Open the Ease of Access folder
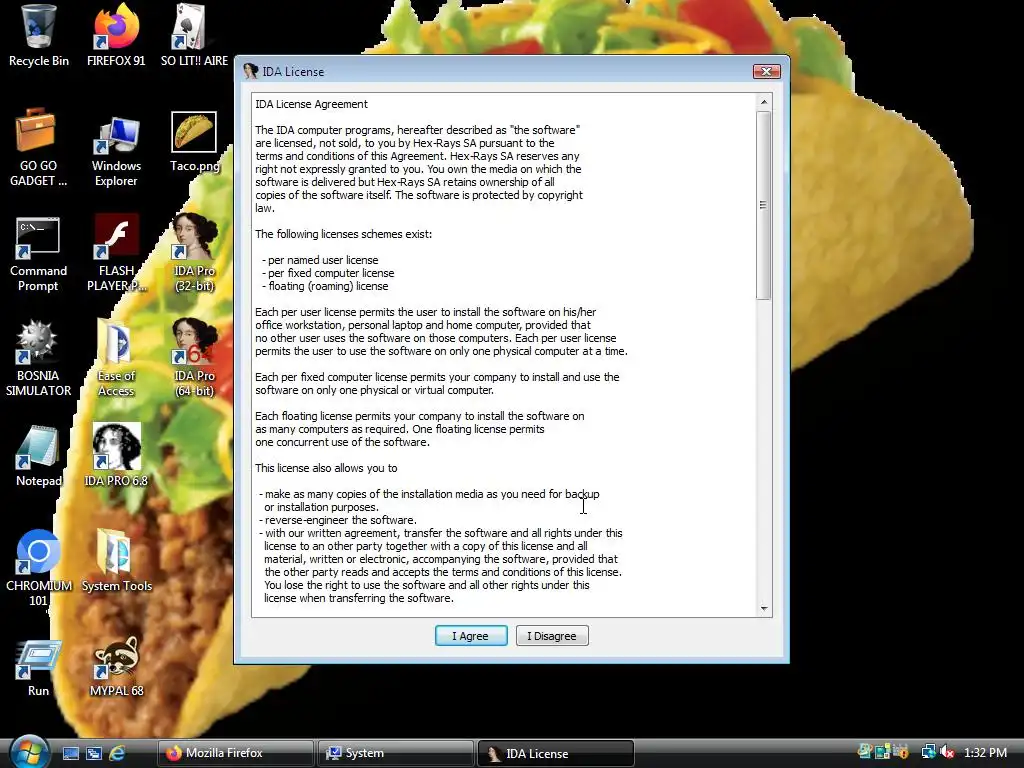1024x768 pixels. (x=116, y=358)
